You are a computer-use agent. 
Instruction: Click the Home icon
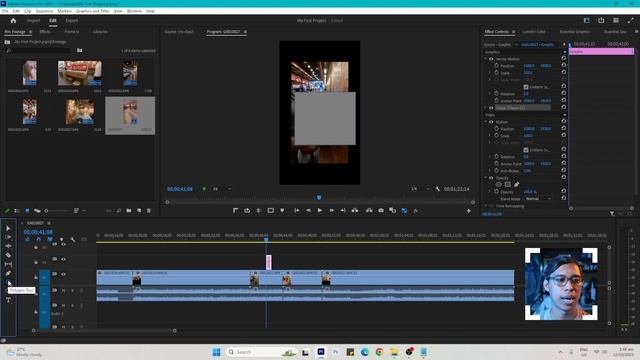coord(13,20)
